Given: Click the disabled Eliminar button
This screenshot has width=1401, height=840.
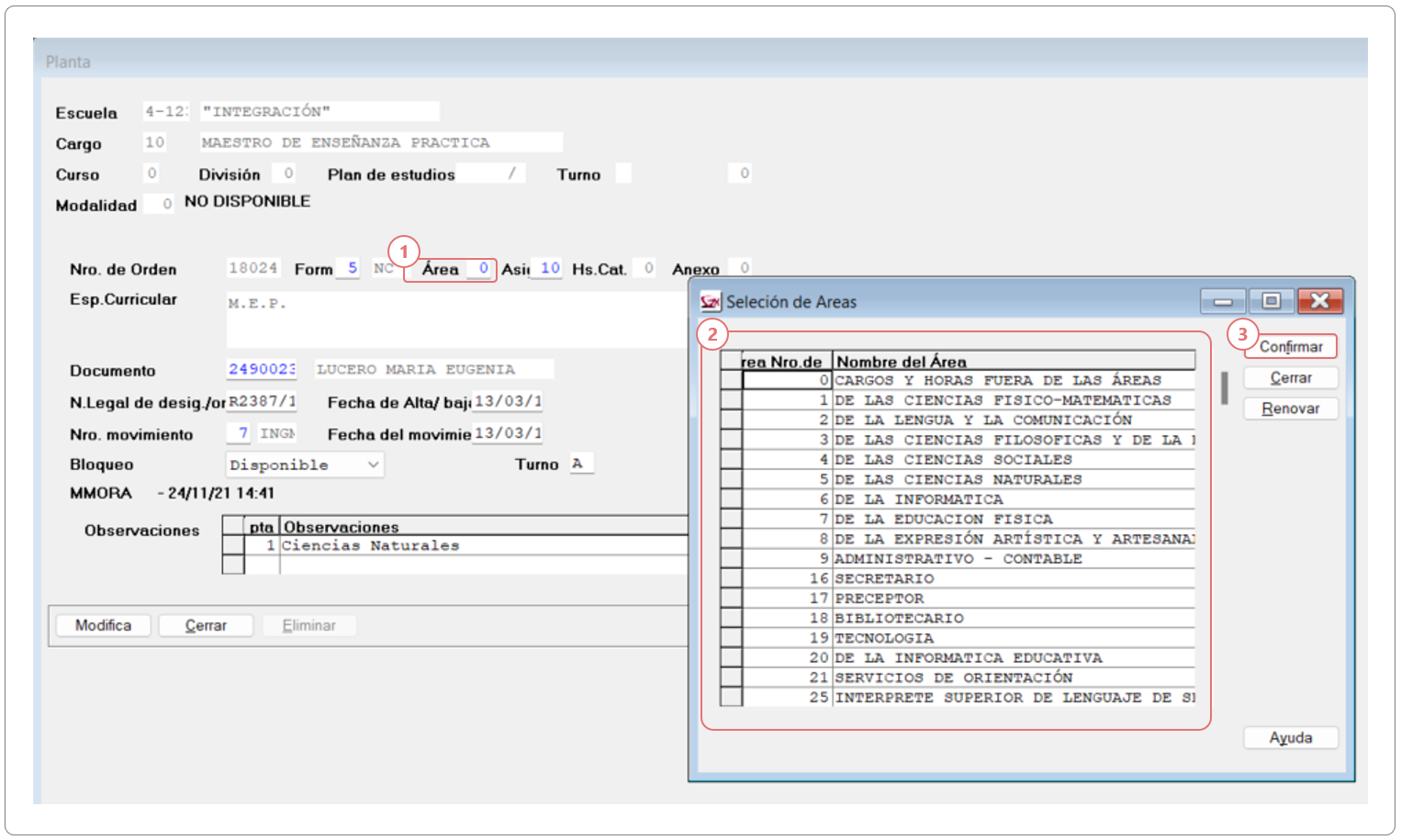Looking at the screenshot, I should 308,625.
